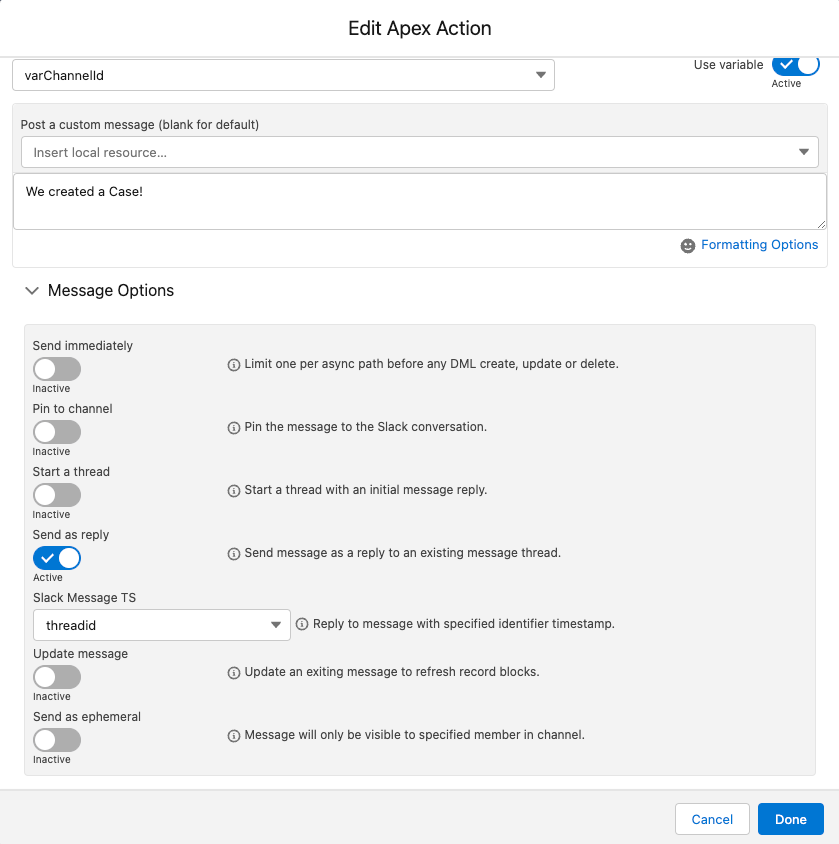This screenshot has height=844, width=839.
Task: Turn off the Use variable toggle
Action: pos(795,65)
